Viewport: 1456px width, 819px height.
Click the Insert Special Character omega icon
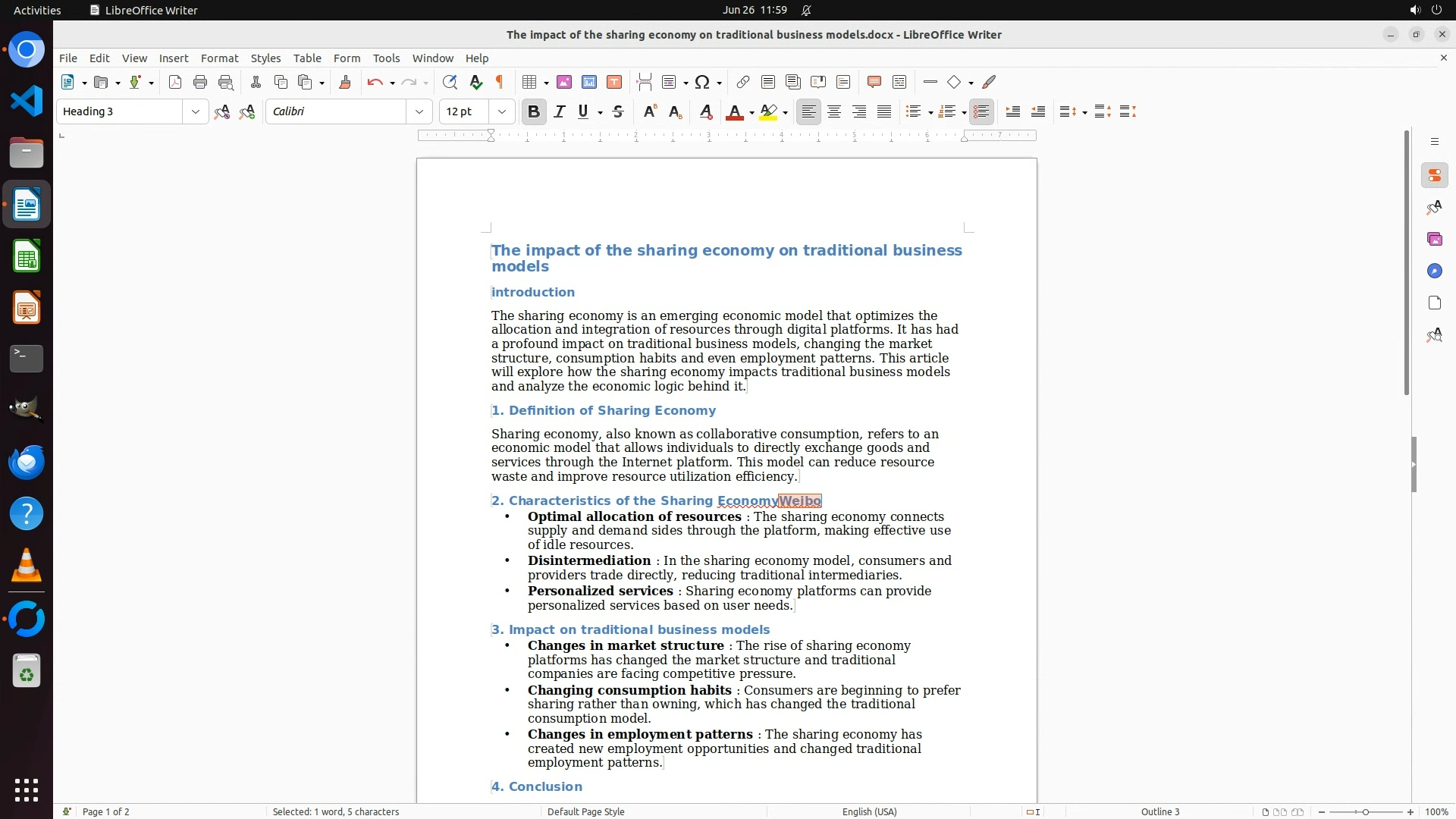click(x=702, y=82)
